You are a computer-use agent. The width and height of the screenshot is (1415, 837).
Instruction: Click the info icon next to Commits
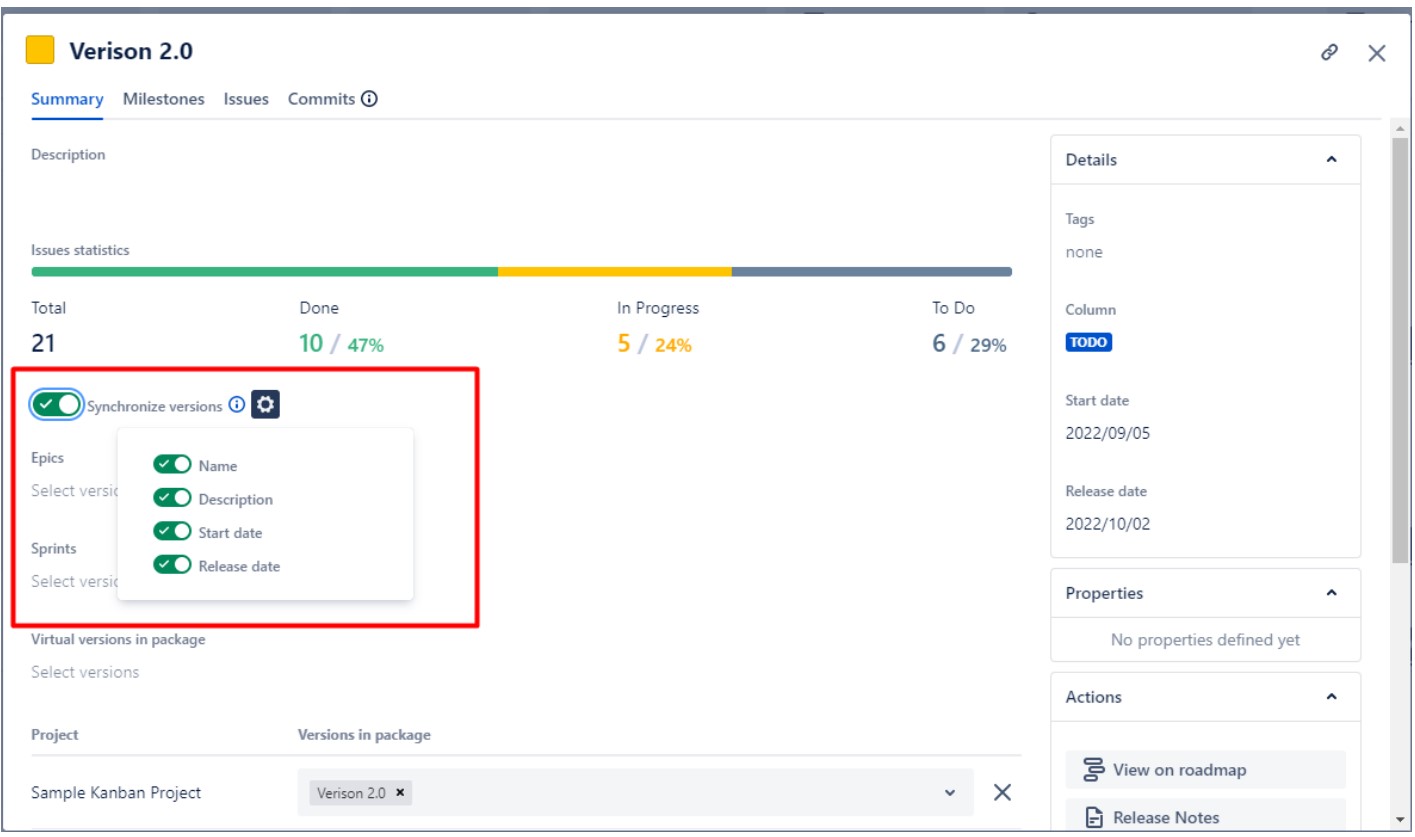click(x=369, y=99)
